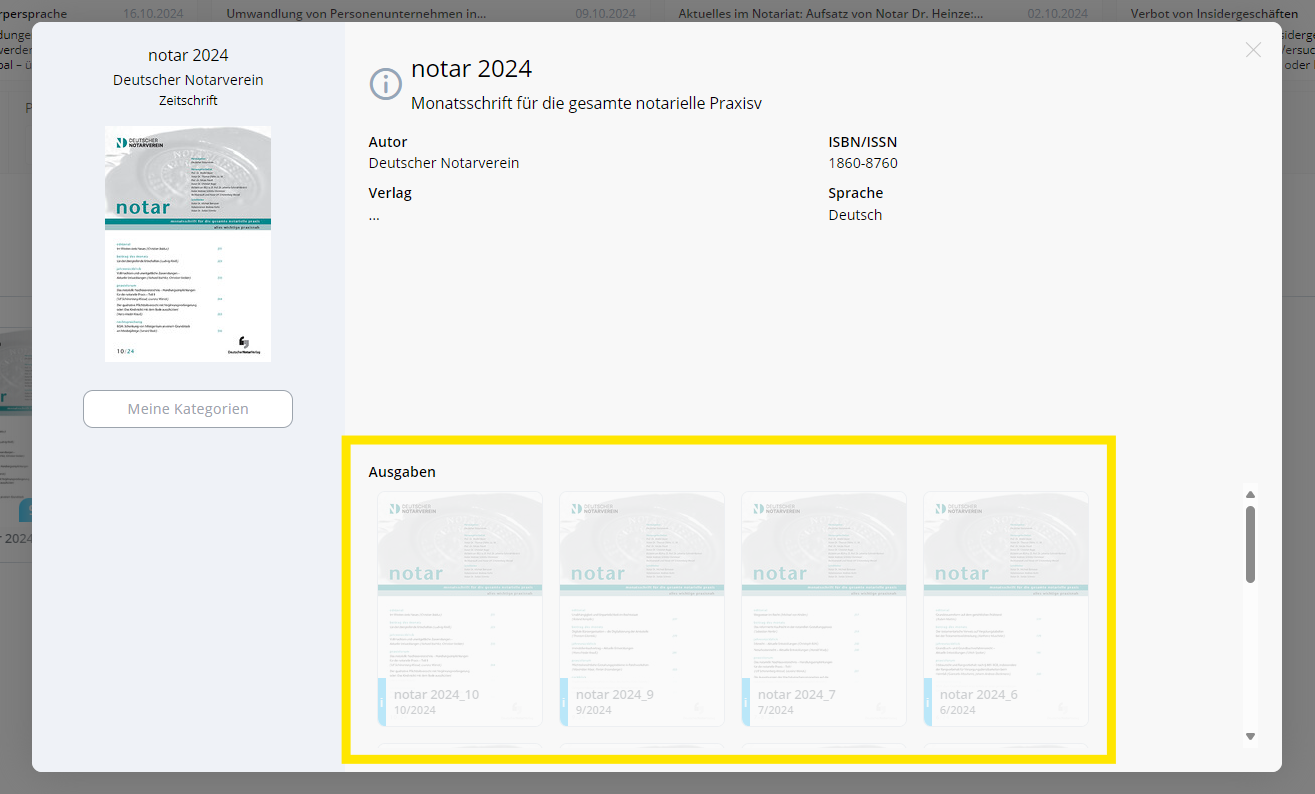1315x794 pixels.
Task: Click the scroll down arrow in issues list
Action: point(1250,736)
